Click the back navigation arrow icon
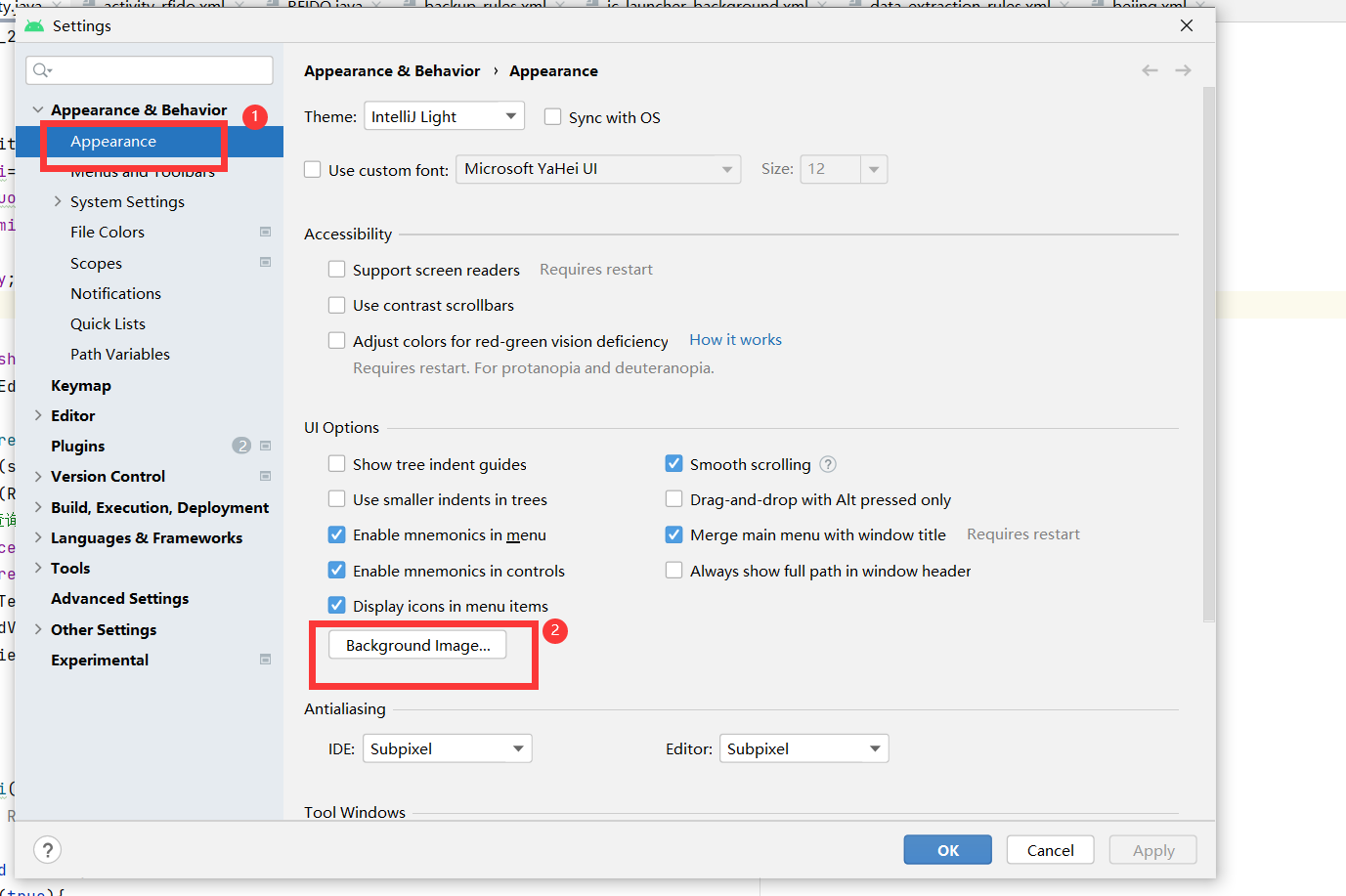This screenshot has width=1346, height=896. tap(1150, 70)
